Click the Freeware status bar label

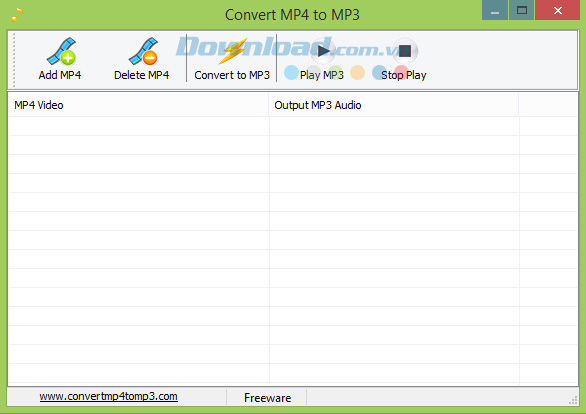pos(268,398)
